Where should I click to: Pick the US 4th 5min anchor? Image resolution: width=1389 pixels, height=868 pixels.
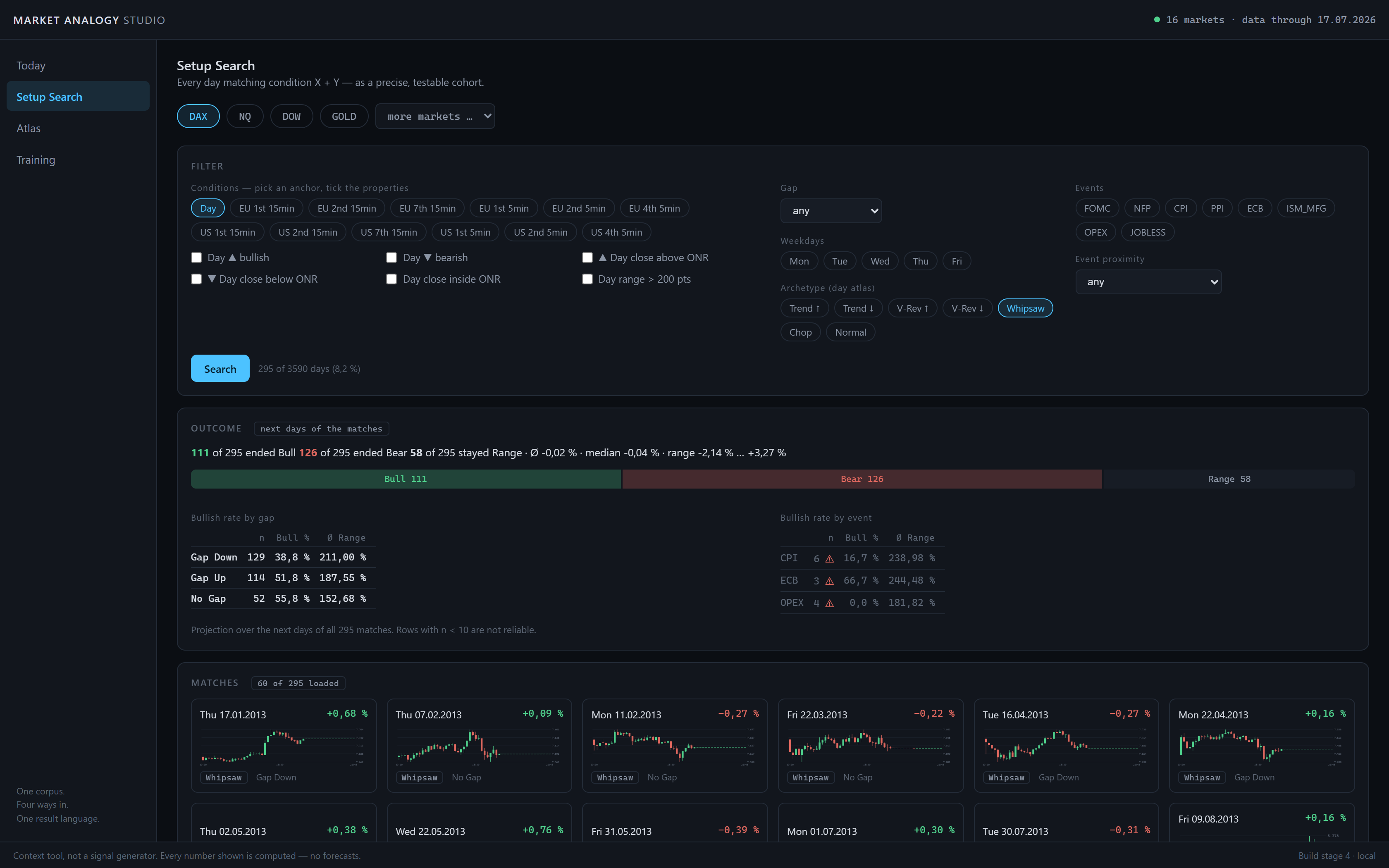(616, 232)
